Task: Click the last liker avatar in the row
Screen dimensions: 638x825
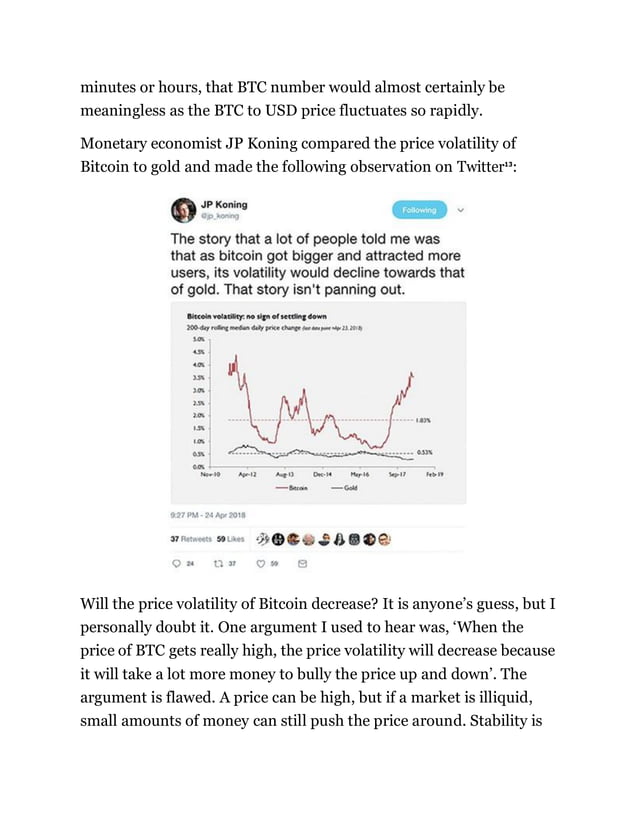Action: point(384,538)
